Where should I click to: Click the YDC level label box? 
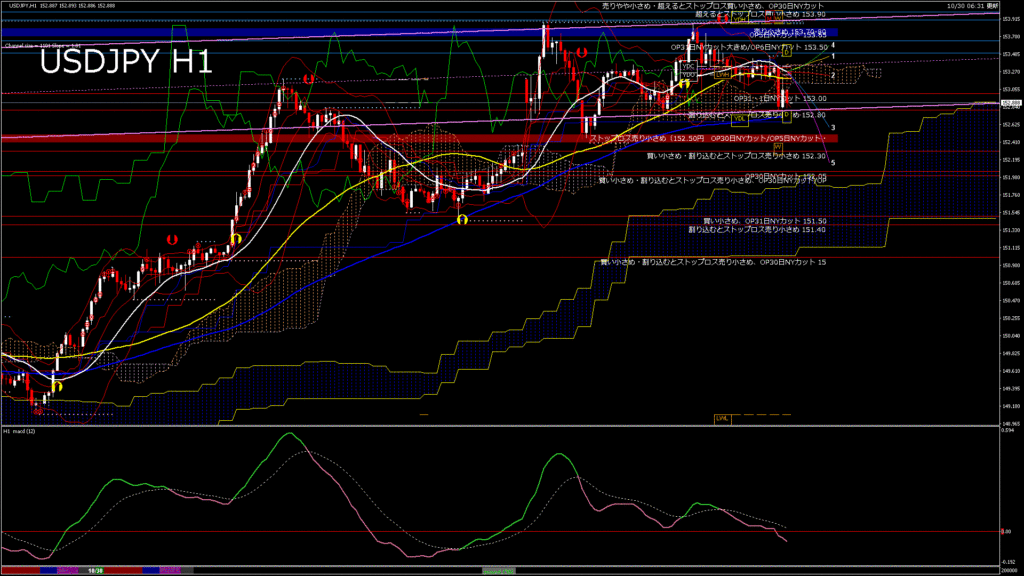click(x=688, y=68)
